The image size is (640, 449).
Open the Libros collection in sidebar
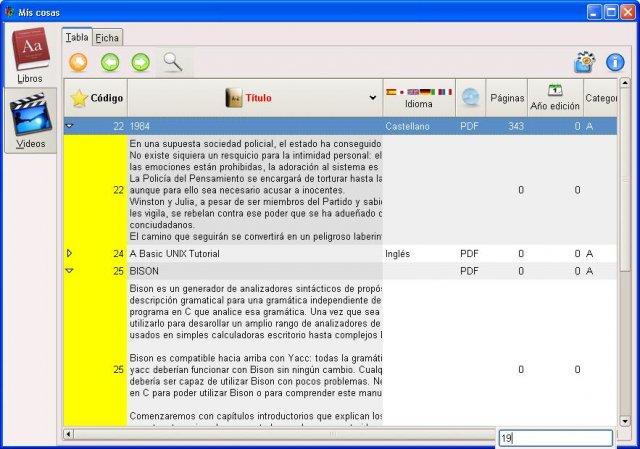[x=30, y=56]
